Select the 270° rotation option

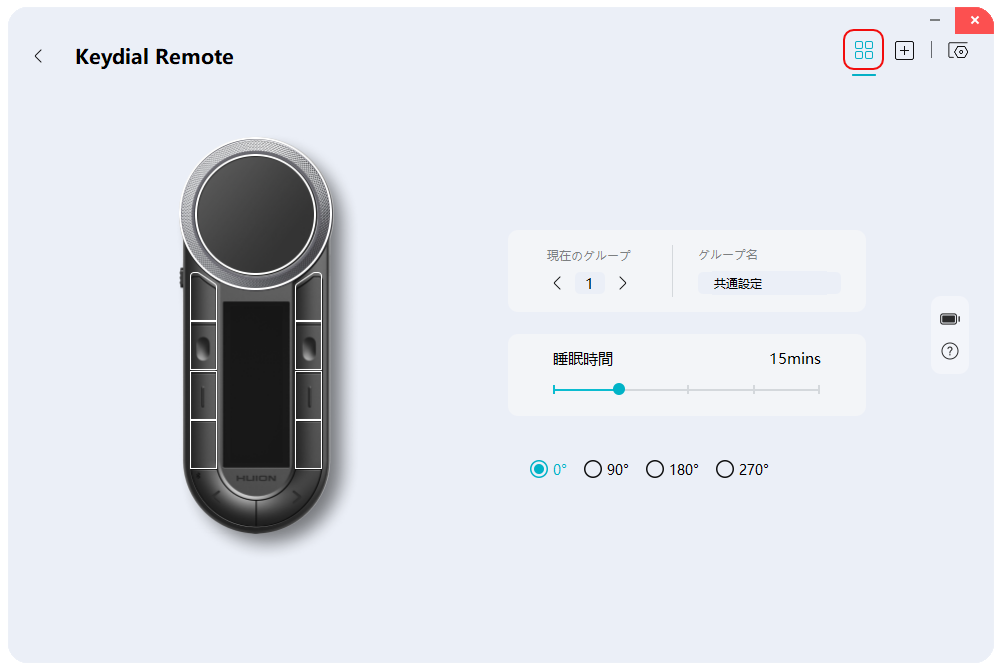pyautogui.click(x=725, y=469)
